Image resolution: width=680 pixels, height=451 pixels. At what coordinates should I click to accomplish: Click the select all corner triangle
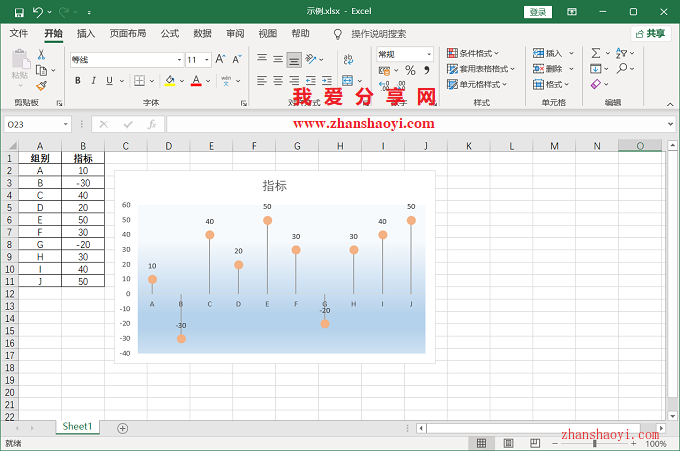[11, 146]
